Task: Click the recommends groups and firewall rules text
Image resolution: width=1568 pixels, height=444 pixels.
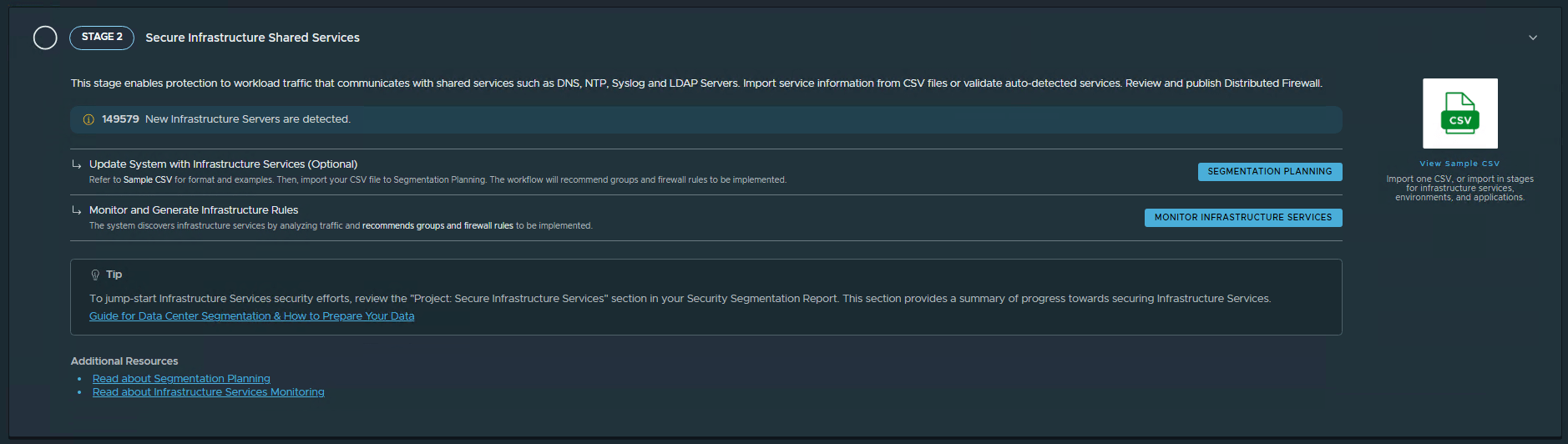Action: point(438,226)
